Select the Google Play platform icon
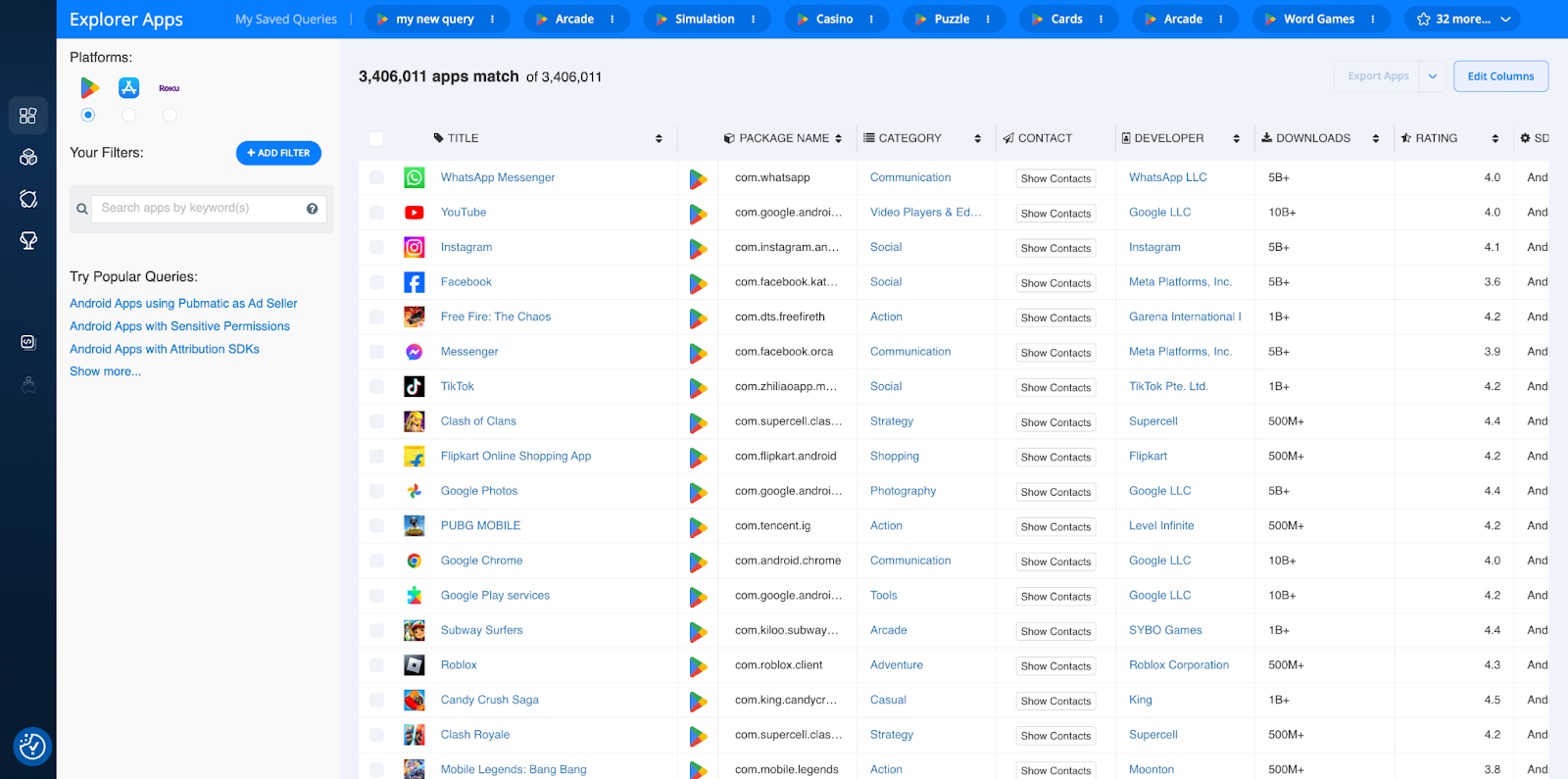This screenshot has width=1568, height=779. (89, 88)
